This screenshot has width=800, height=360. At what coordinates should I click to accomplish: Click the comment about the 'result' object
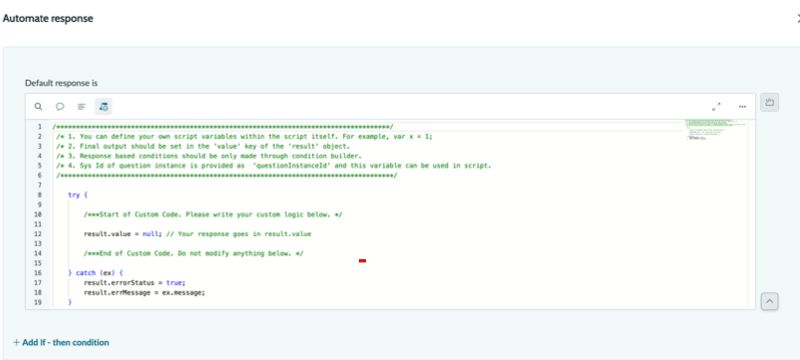point(203,146)
